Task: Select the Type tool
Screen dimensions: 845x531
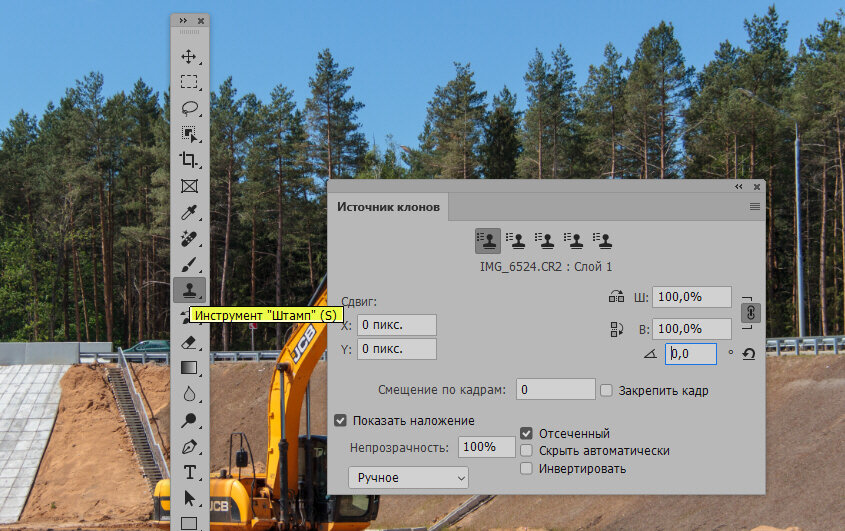Action: click(x=189, y=472)
